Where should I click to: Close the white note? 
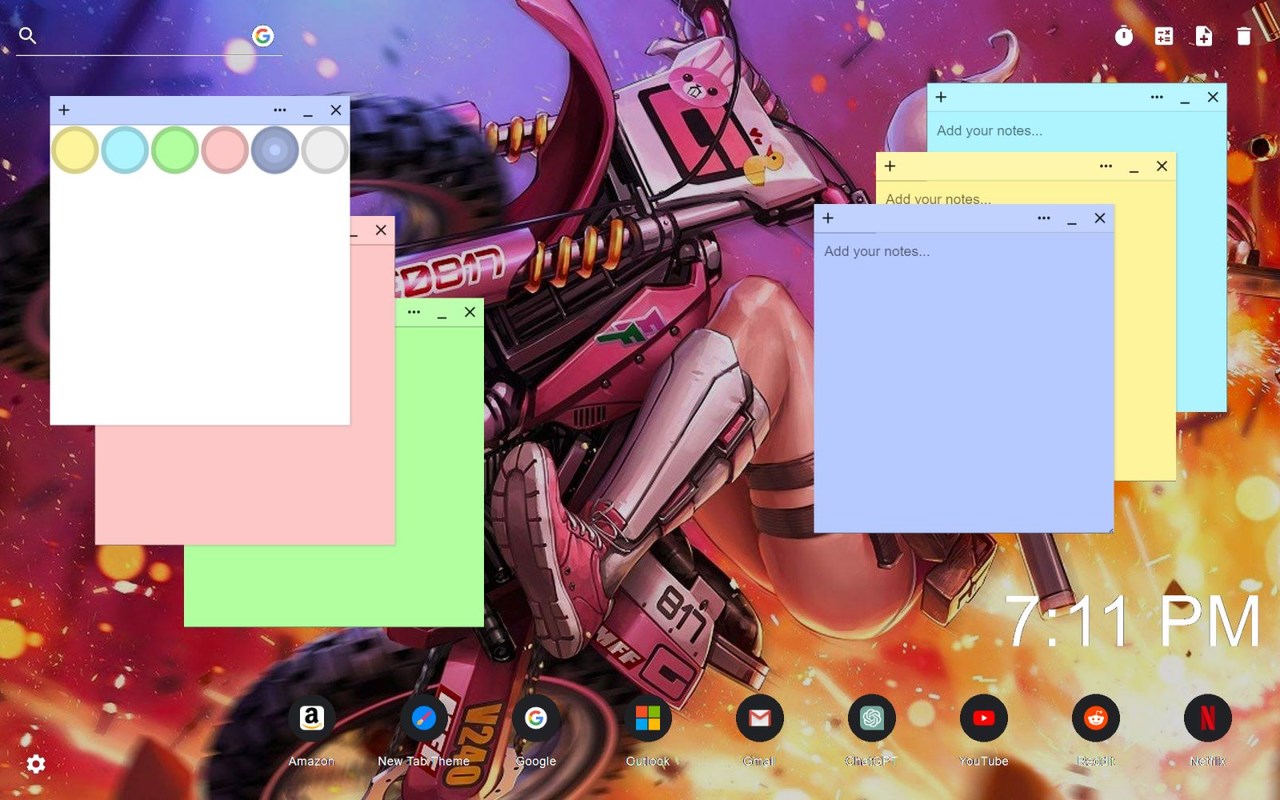[336, 110]
